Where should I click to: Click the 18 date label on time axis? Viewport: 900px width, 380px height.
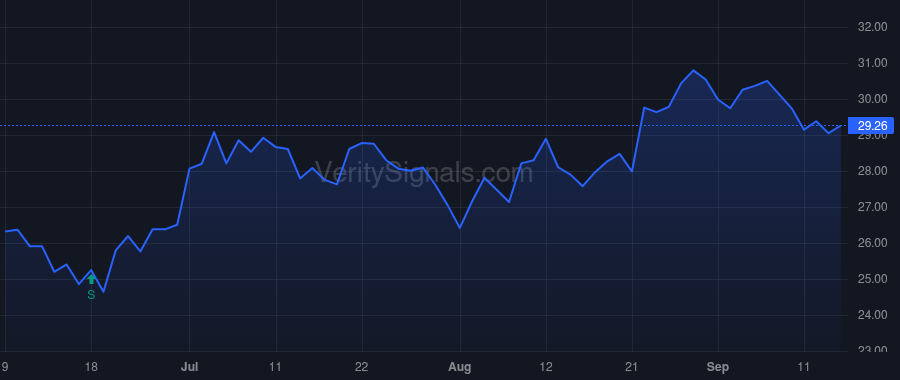pyautogui.click(x=91, y=367)
